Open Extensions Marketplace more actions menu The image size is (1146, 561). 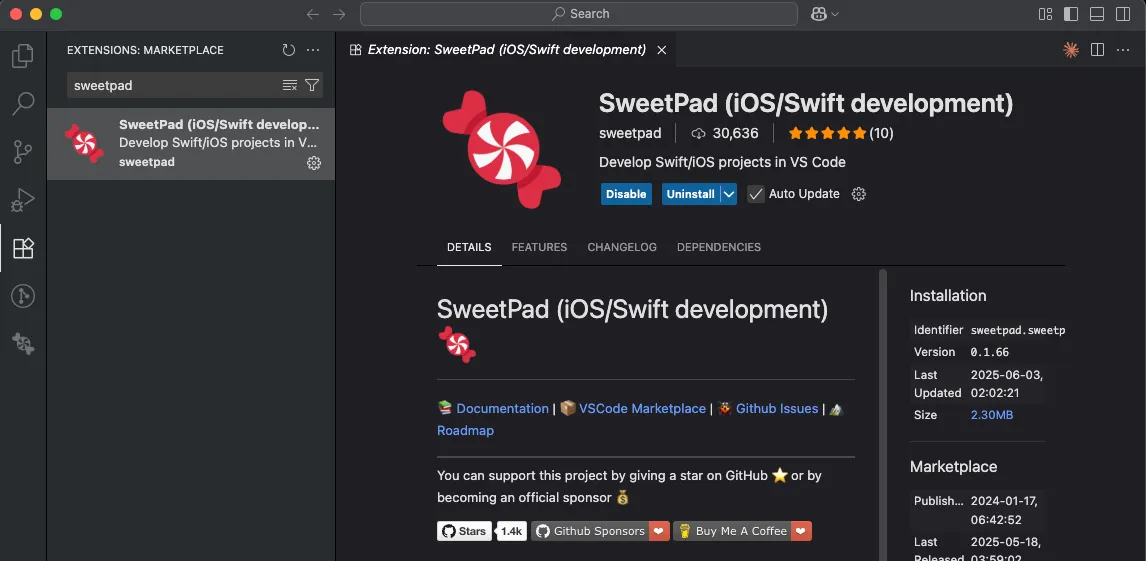click(x=313, y=50)
